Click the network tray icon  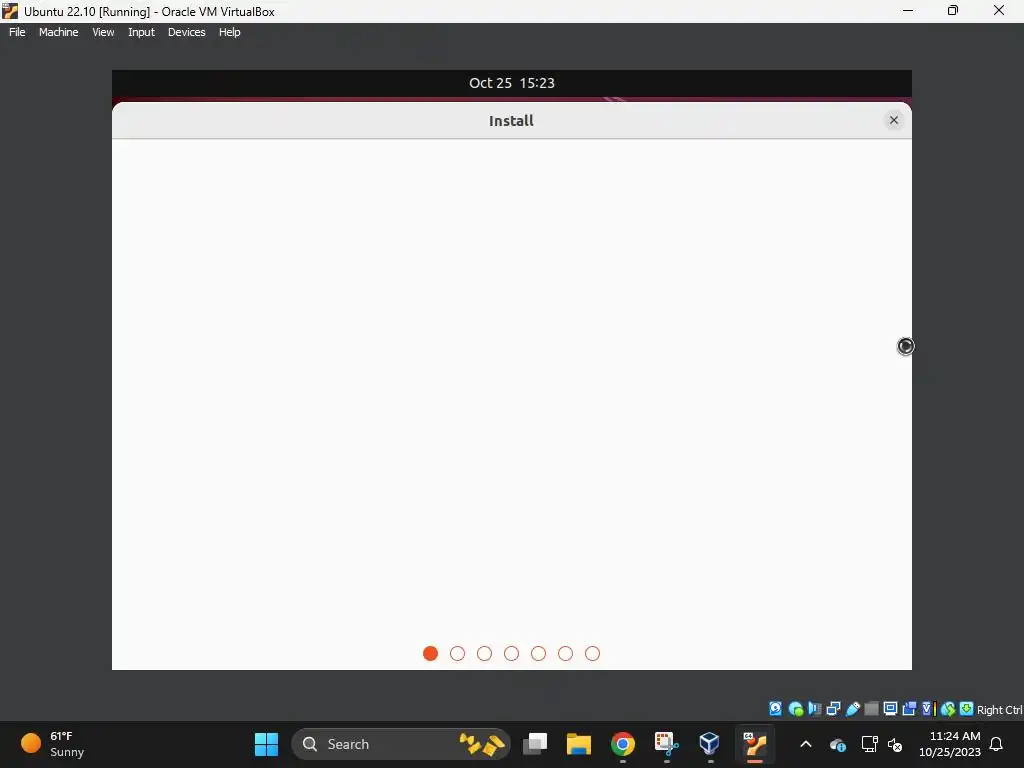pos(869,744)
